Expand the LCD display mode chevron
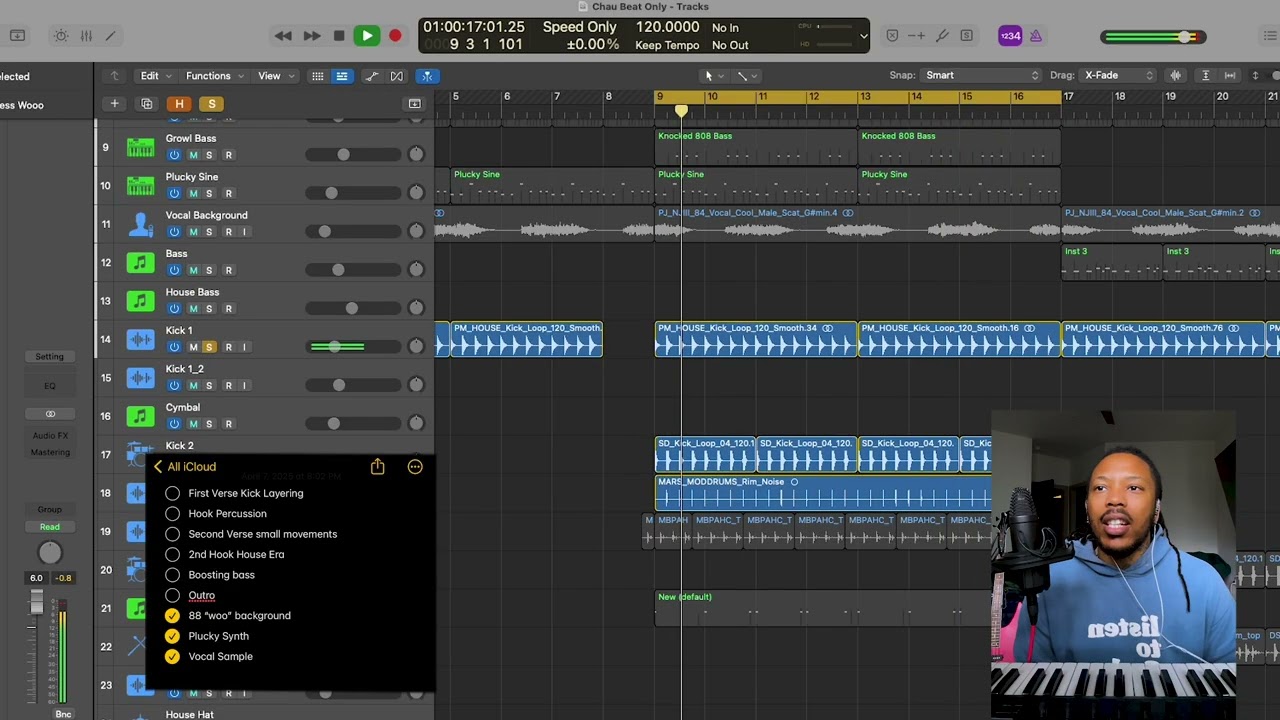The height and width of the screenshot is (720, 1280). tap(864, 36)
